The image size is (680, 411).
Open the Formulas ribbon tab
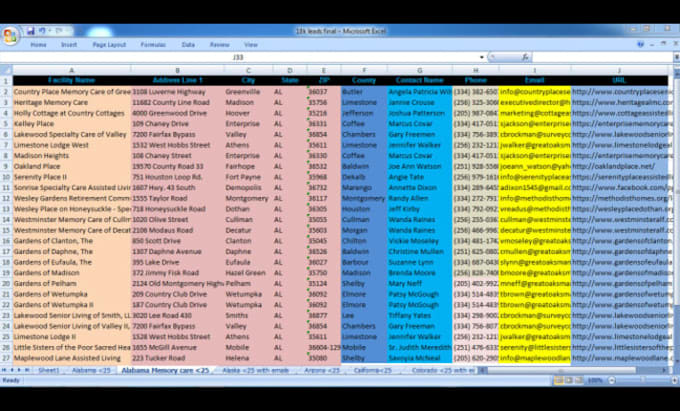(153, 45)
